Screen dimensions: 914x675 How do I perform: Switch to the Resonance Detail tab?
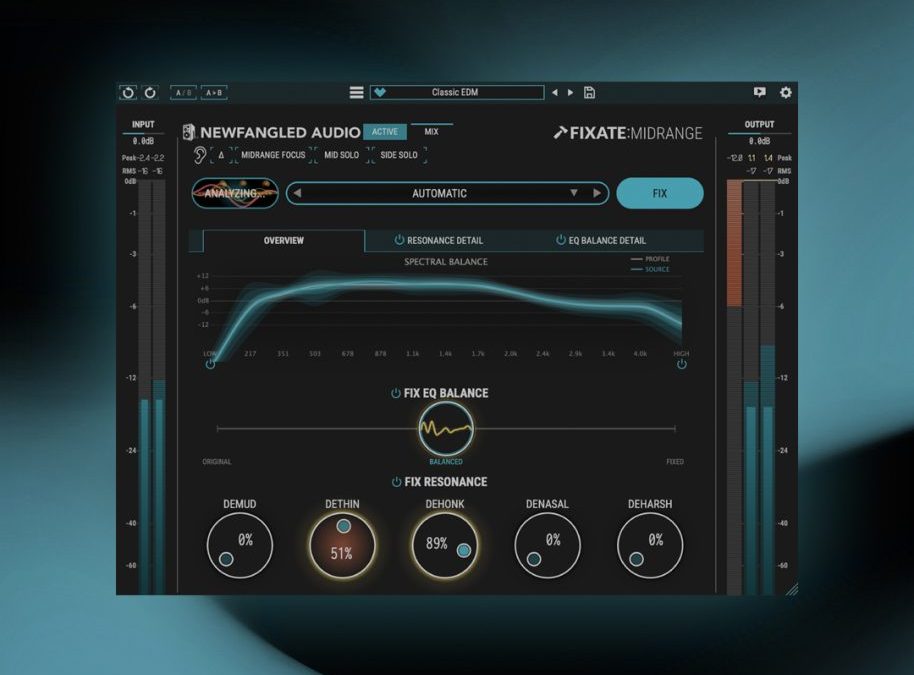coord(438,240)
